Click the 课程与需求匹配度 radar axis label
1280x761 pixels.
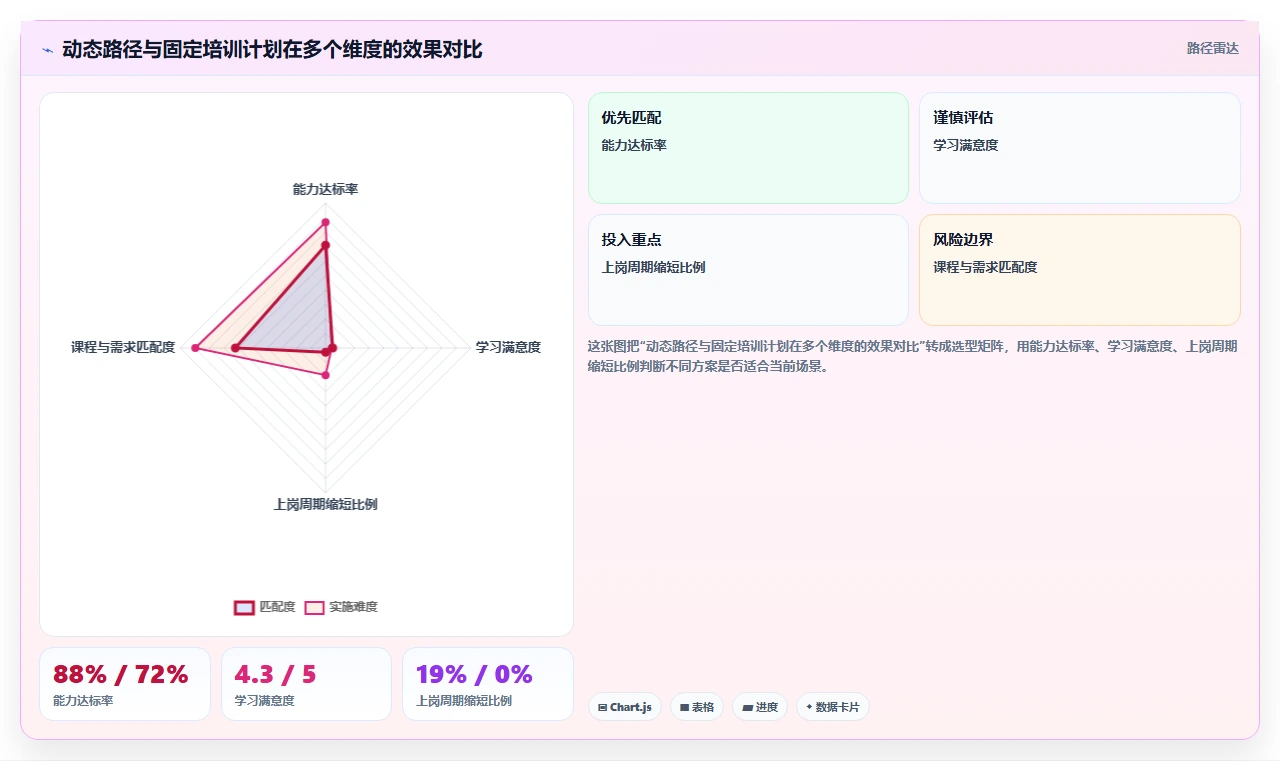coord(123,347)
